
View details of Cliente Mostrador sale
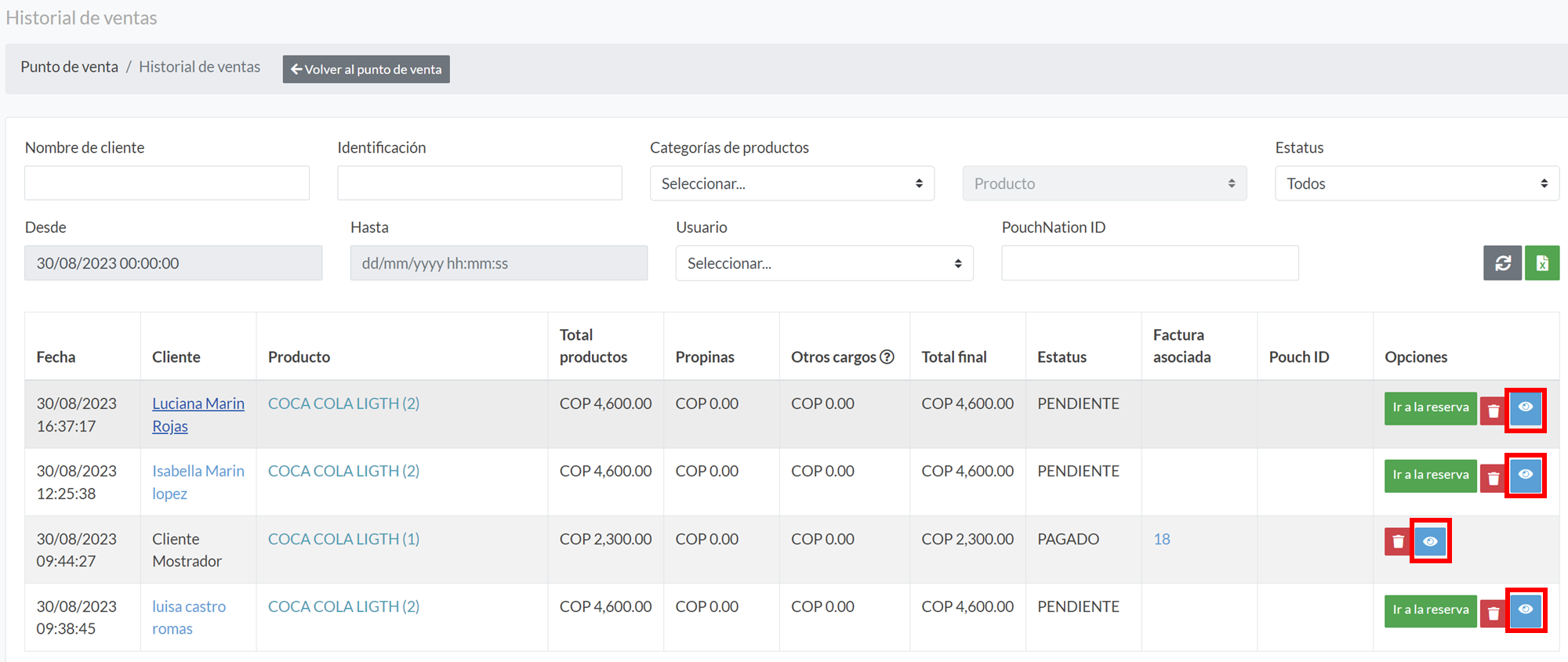tap(1430, 541)
